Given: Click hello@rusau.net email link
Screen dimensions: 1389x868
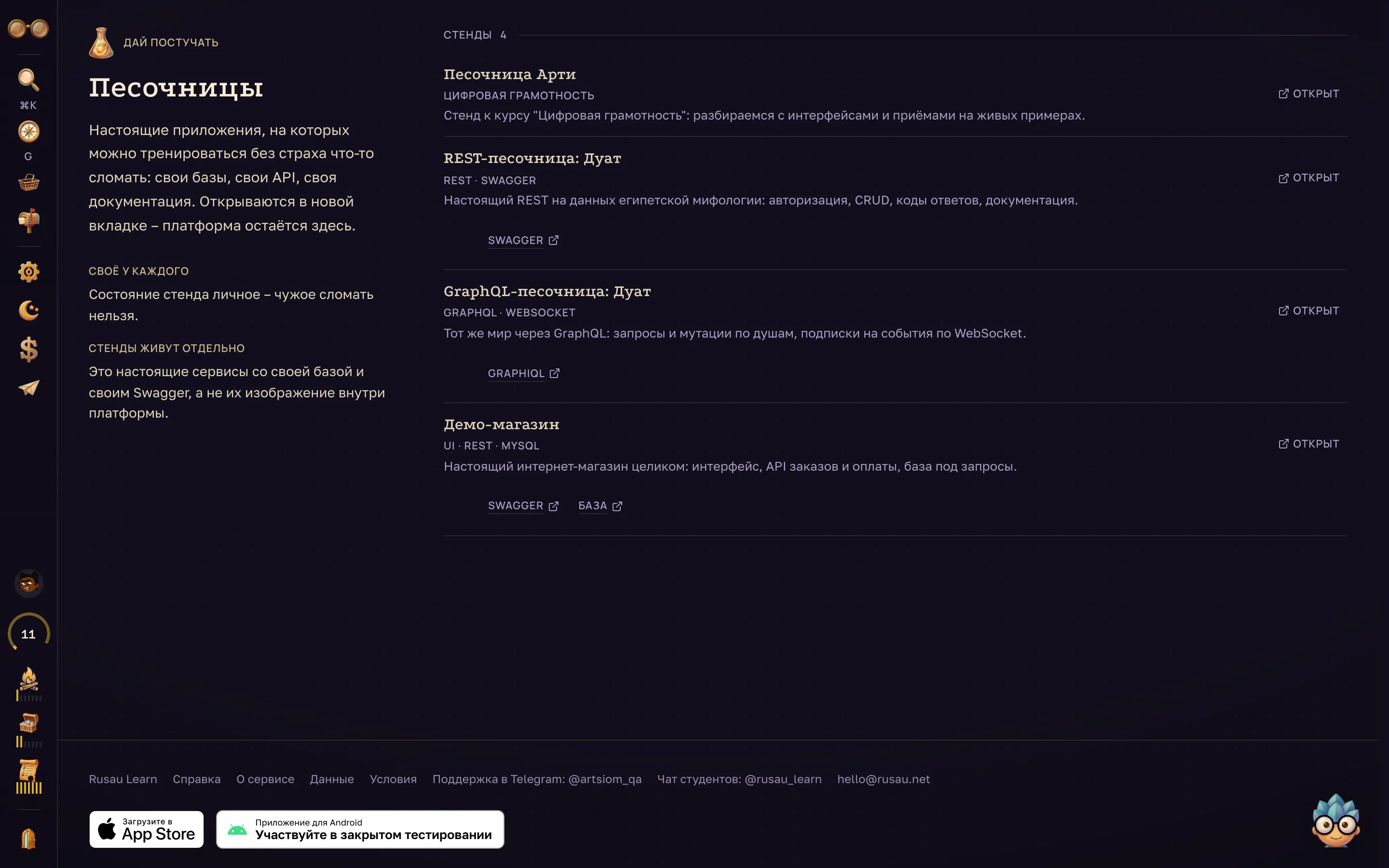Looking at the screenshot, I should coord(884,779).
